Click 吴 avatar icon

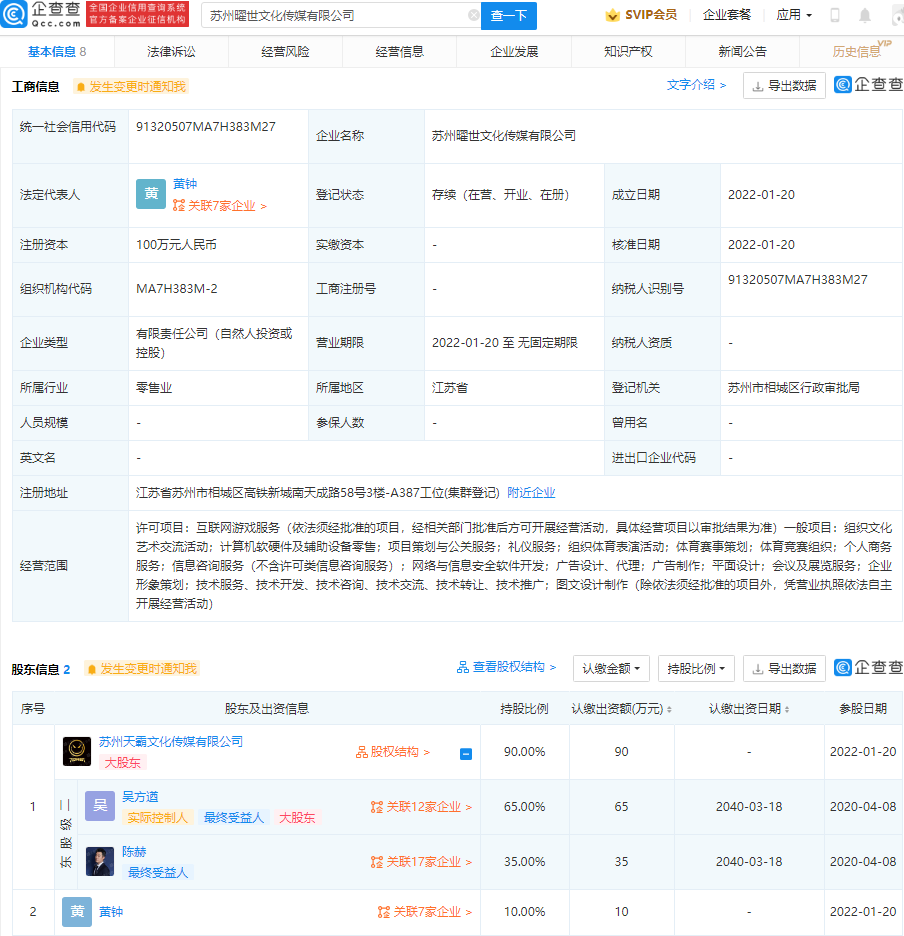(x=100, y=806)
